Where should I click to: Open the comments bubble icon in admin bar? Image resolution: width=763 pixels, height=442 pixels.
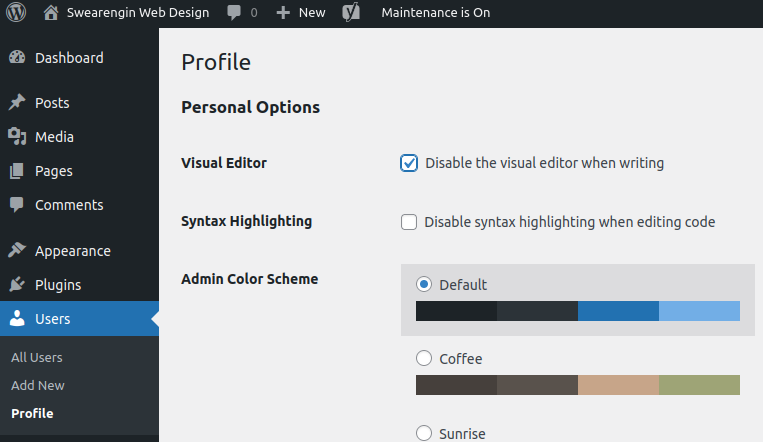pyautogui.click(x=234, y=13)
